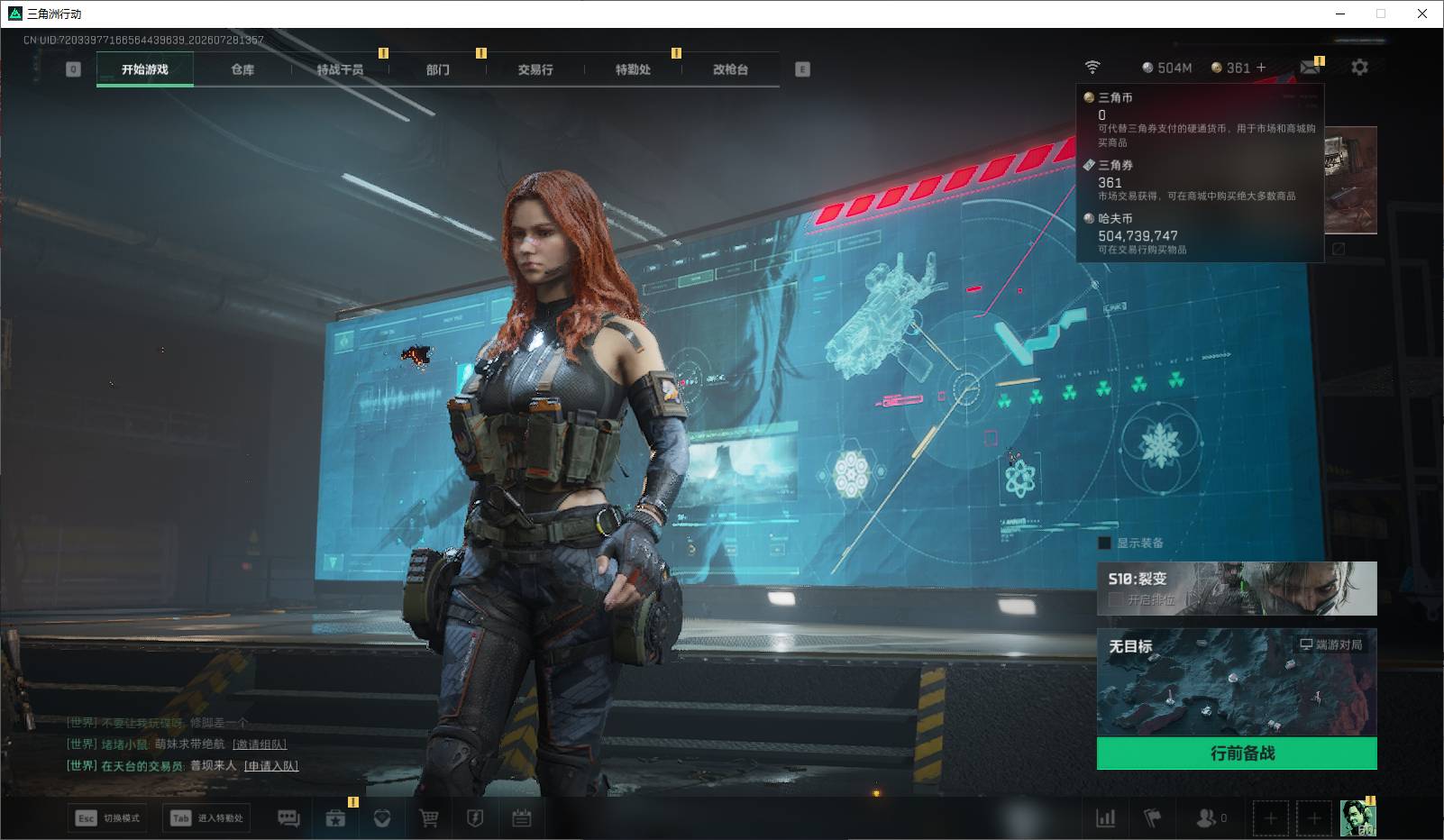The image size is (1444, 840).
Task: Switch to the 部门 tab
Action: (437, 69)
